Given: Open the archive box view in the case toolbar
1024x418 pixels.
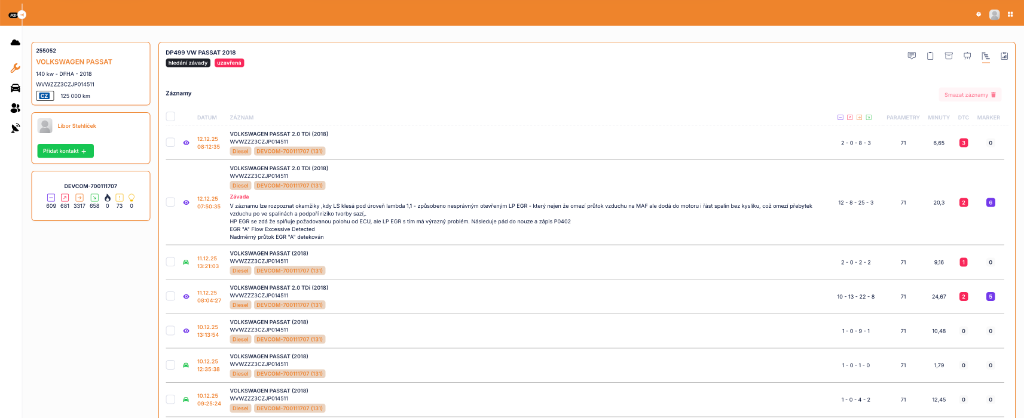Looking at the screenshot, I should tap(949, 56).
